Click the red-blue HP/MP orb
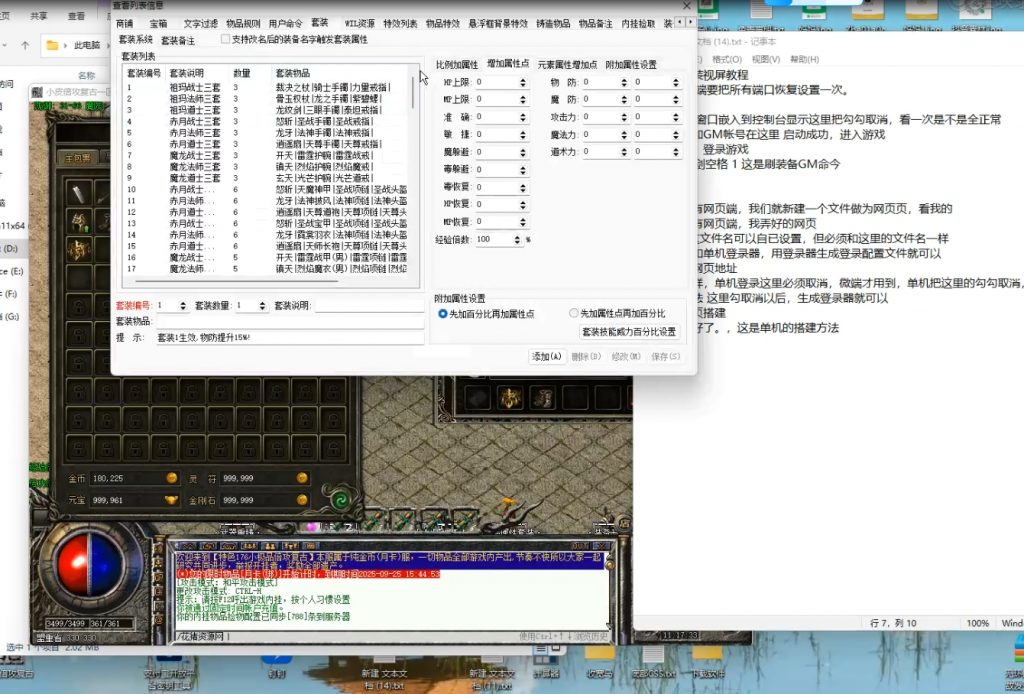 [91, 565]
